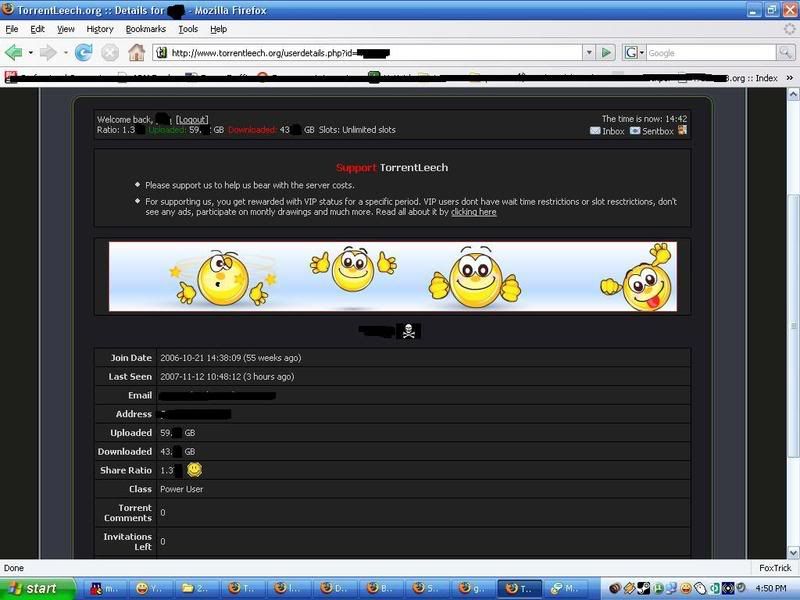Open the search engine selector dropdown arrow
Image resolution: width=800 pixels, height=600 pixels.
641,53
